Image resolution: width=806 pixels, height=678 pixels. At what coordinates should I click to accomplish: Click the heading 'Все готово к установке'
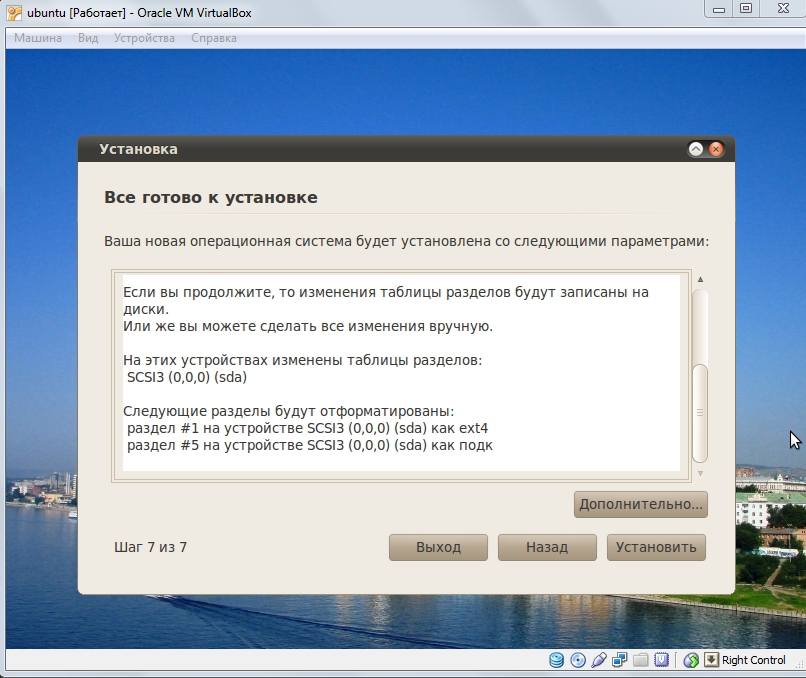click(x=211, y=197)
